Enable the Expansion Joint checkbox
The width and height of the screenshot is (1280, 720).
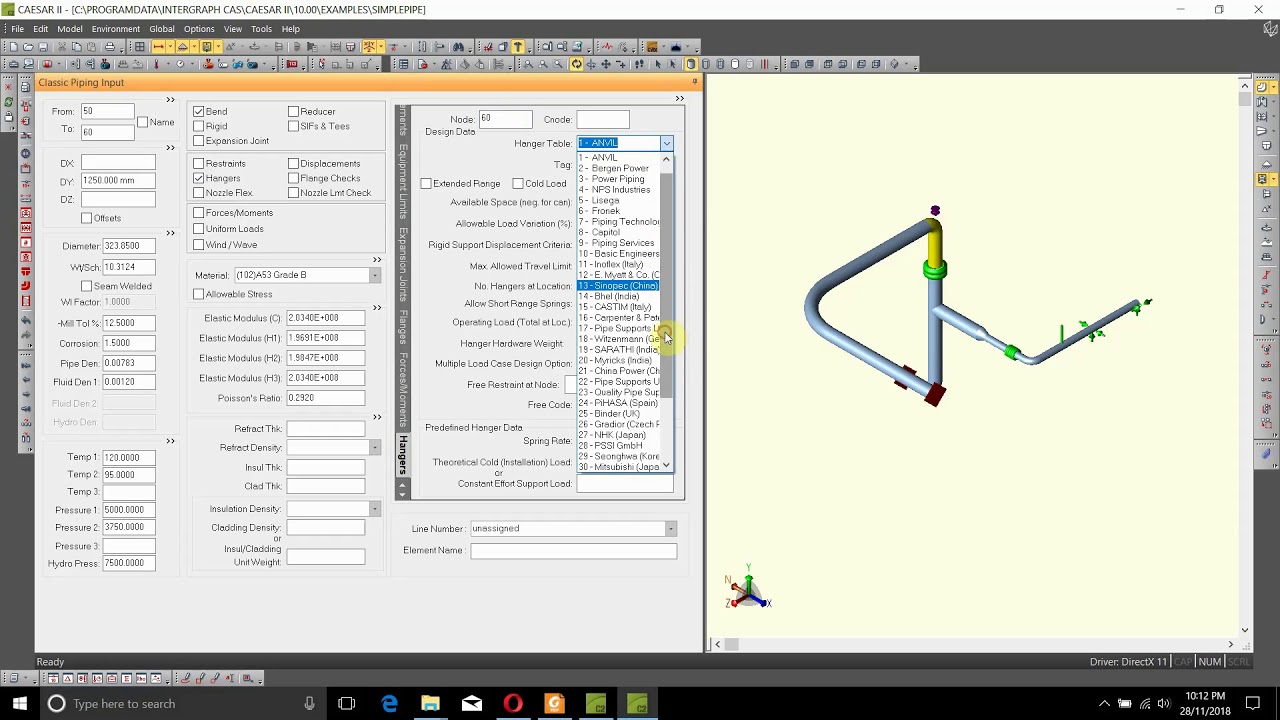[x=199, y=141]
